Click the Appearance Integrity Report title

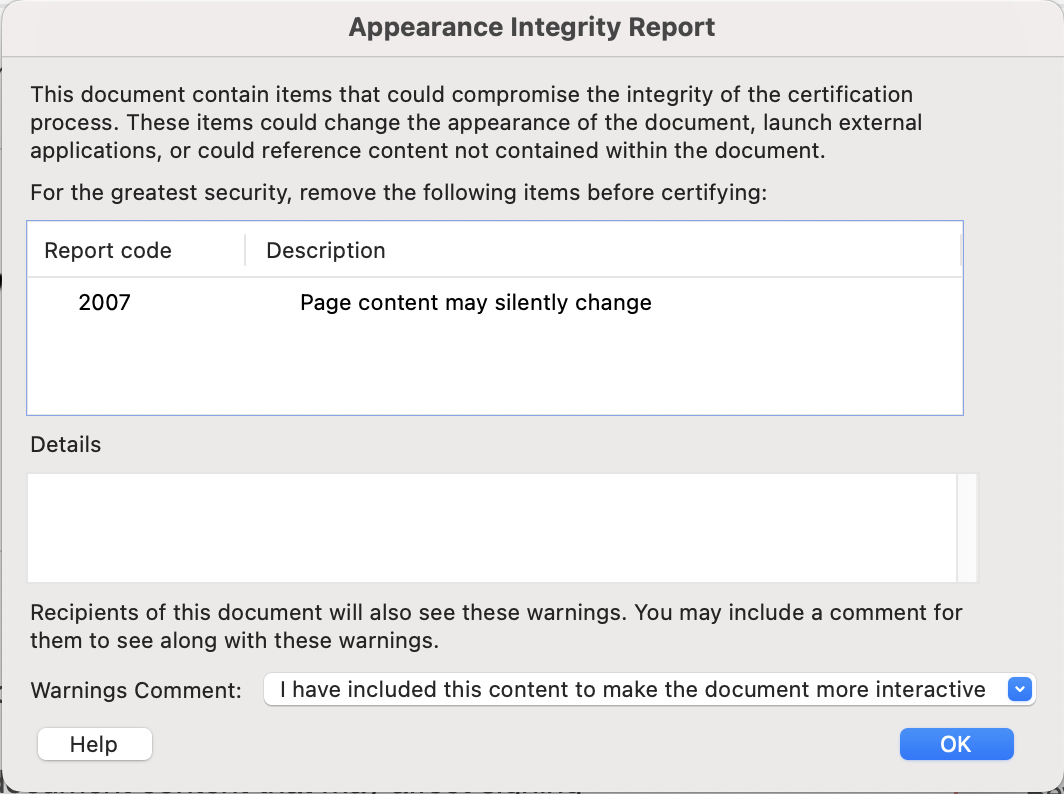click(531, 27)
